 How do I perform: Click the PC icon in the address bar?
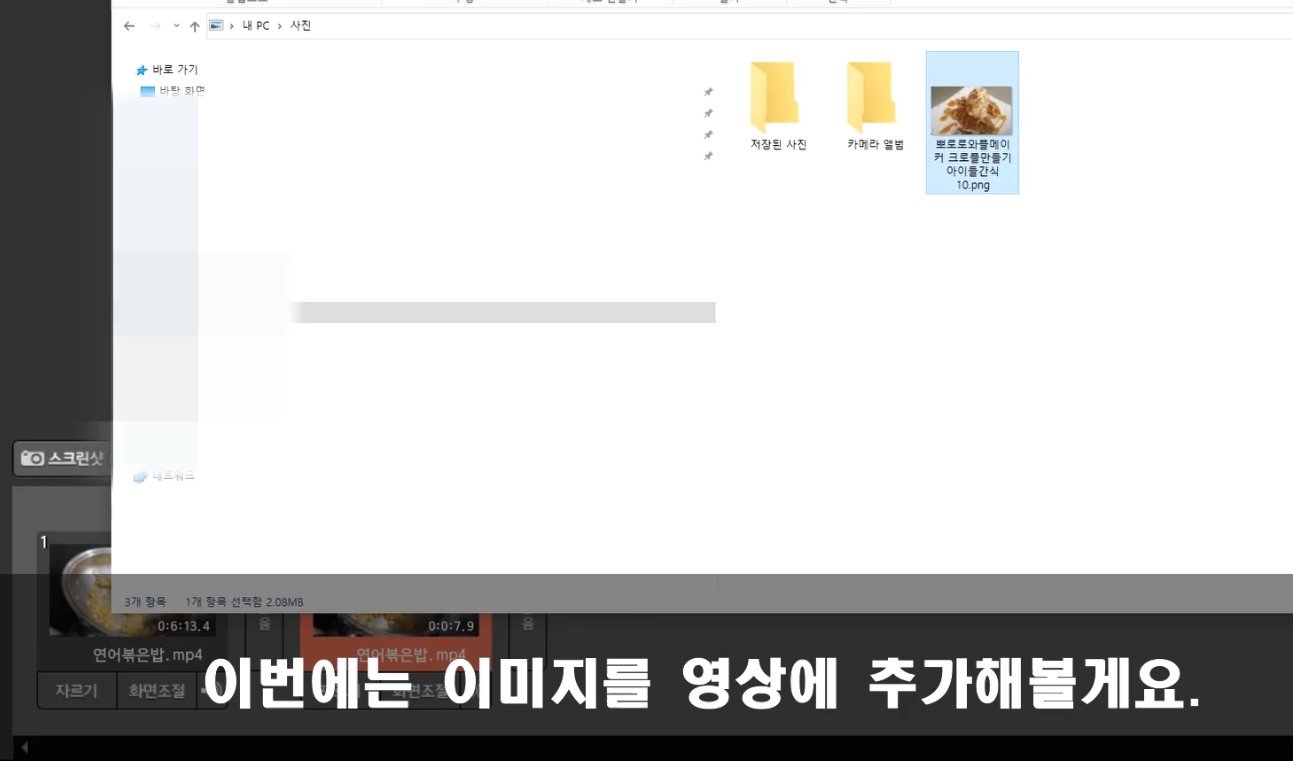pos(216,26)
